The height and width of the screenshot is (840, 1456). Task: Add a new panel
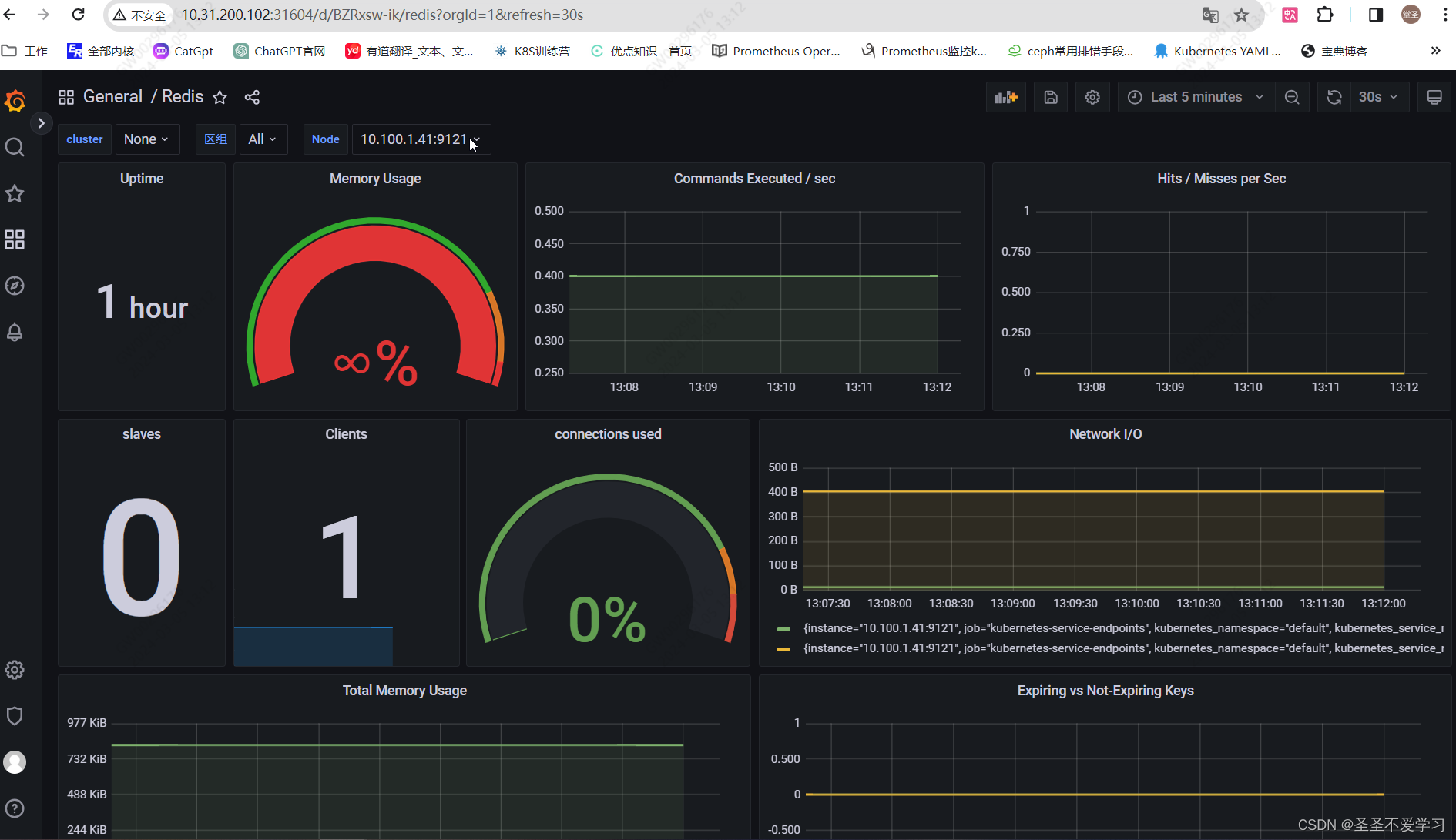pyautogui.click(x=1006, y=97)
